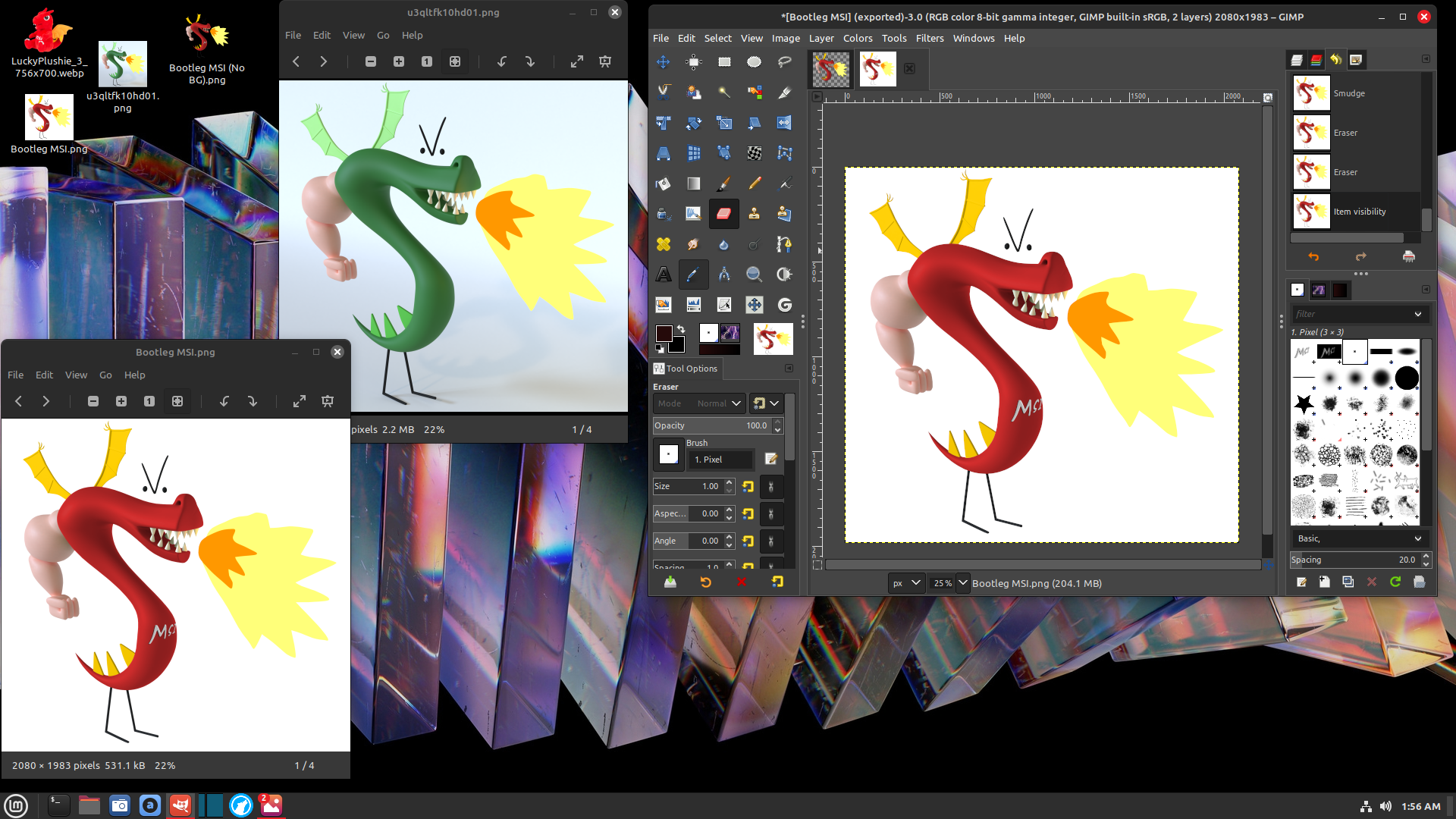This screenshot has height=819, width=1456.
Task: Choose the Text tool in the toolbox
Action: tap(664, 275)
